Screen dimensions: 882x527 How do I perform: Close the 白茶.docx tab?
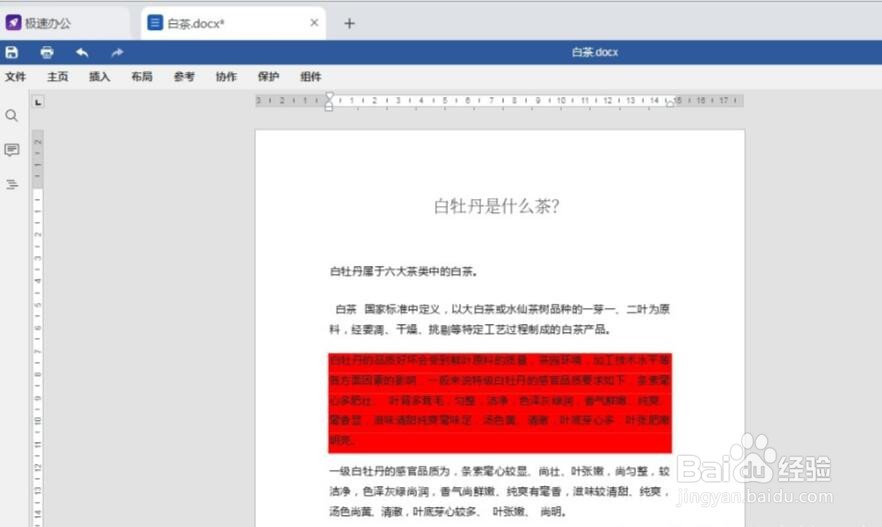pos(314,22)
